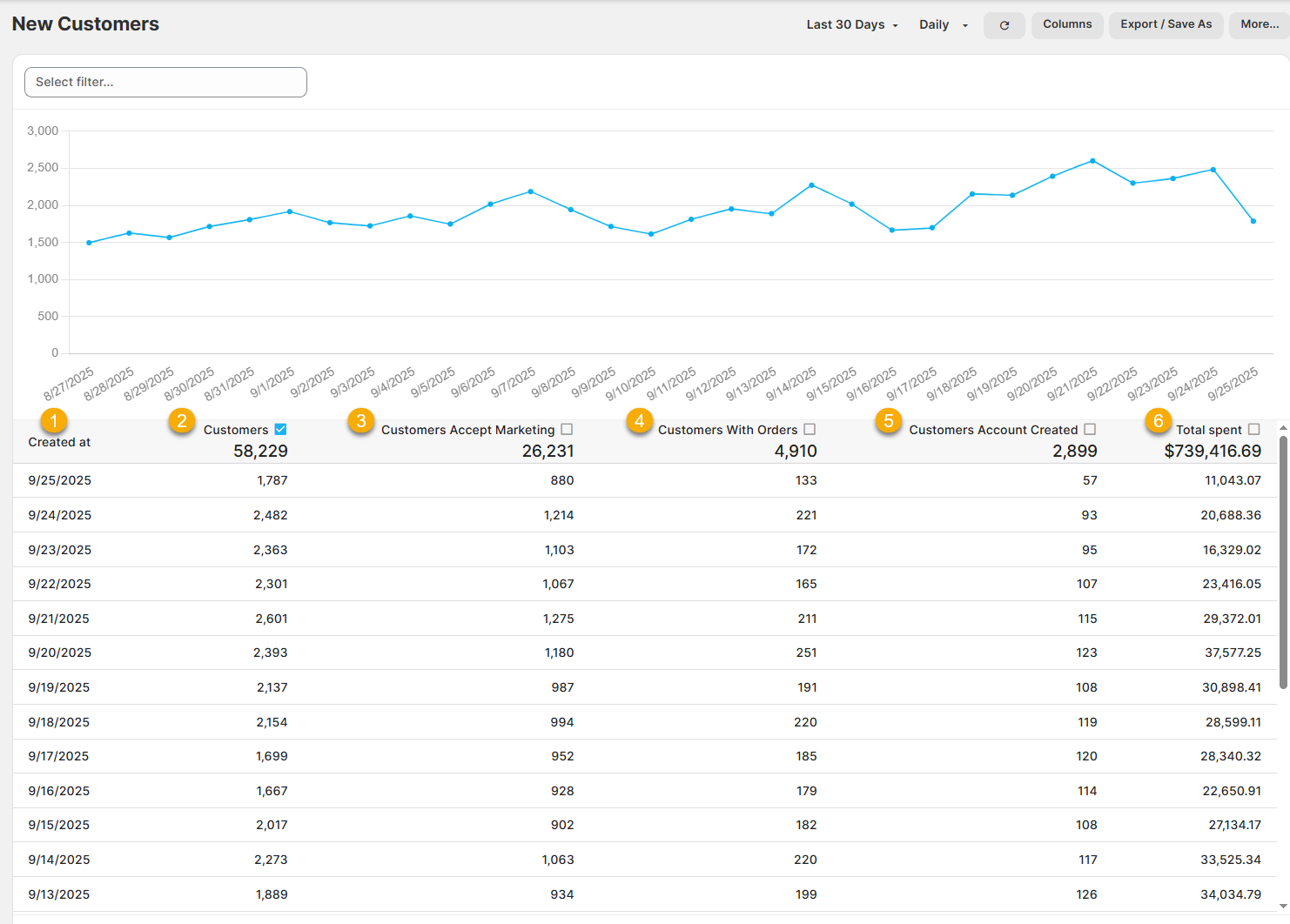The height and width of the screenshot is (924, 1290).
Task: Open the Columns menu
Action: [x=1067, y=24]
